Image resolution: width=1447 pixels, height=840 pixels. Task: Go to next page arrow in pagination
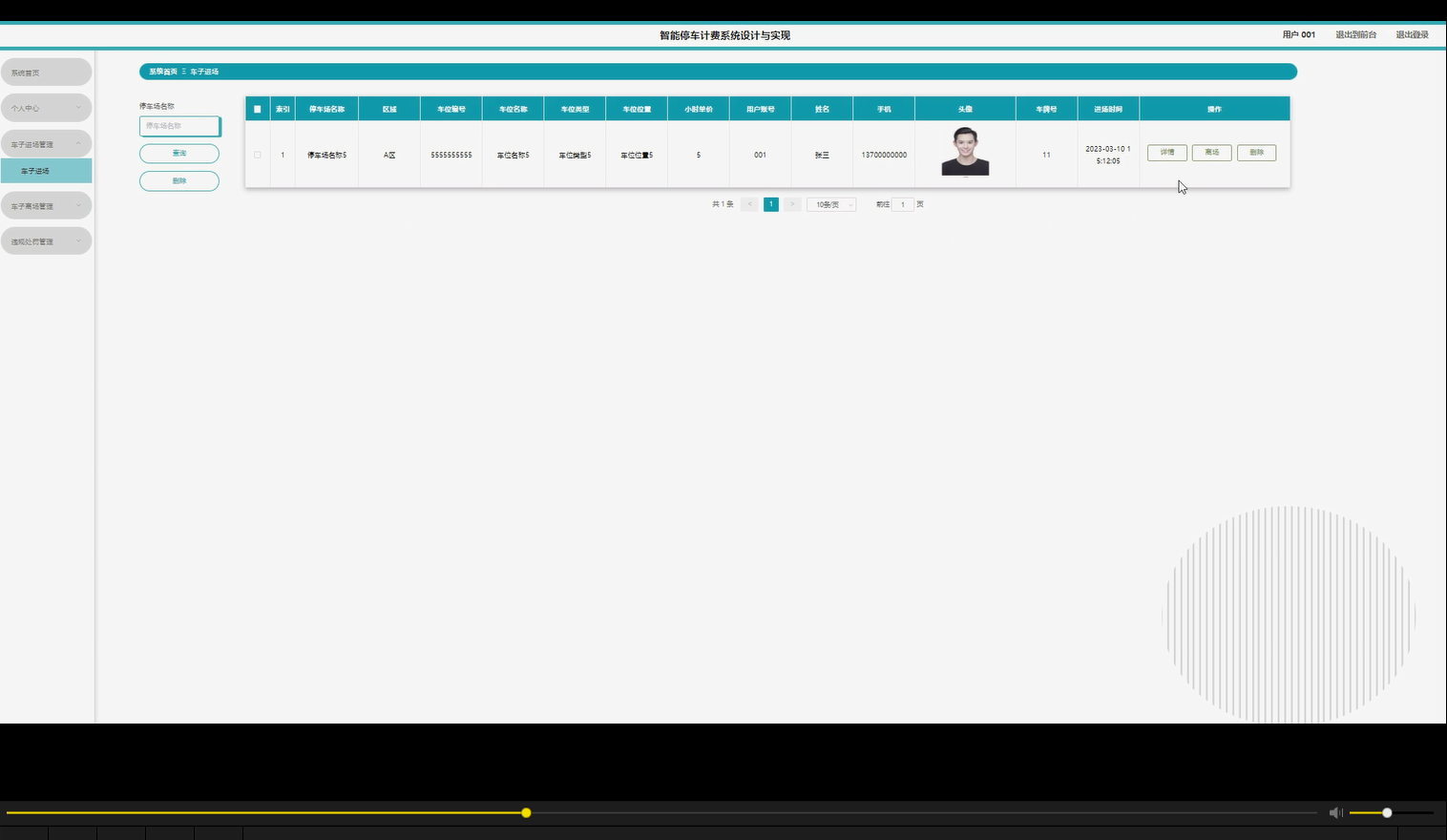792,204
